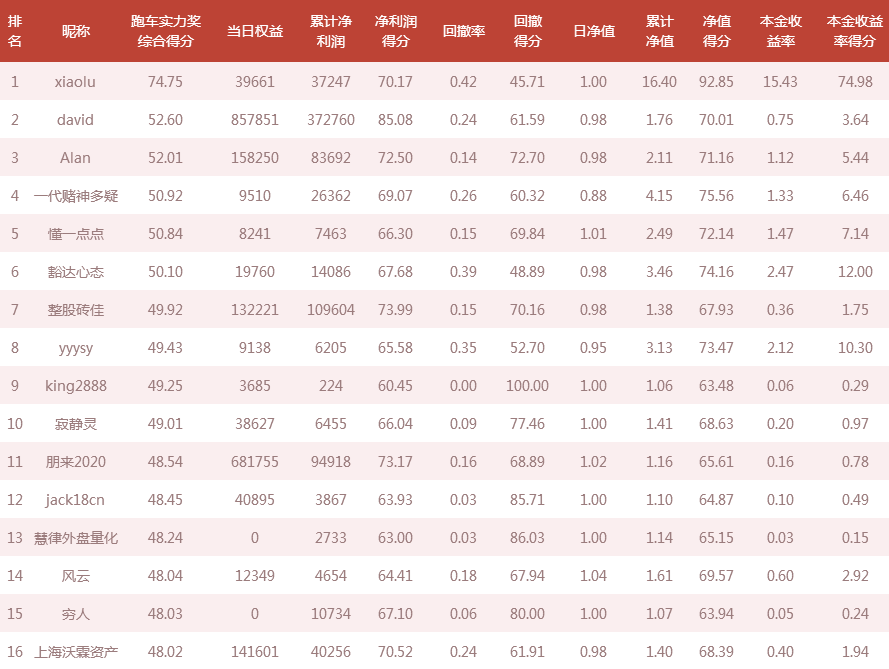Open the 朋来2020 nickname entry

(75, 461)
